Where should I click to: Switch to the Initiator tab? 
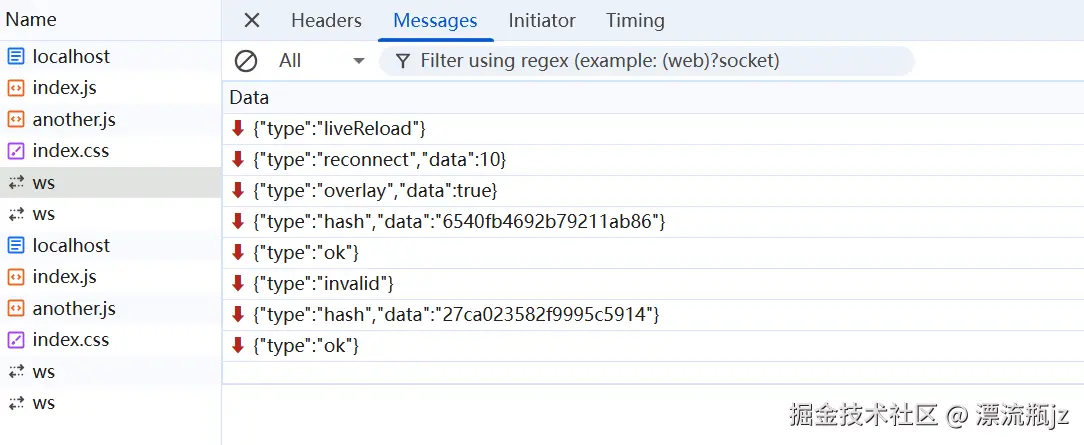click(542, 21)
